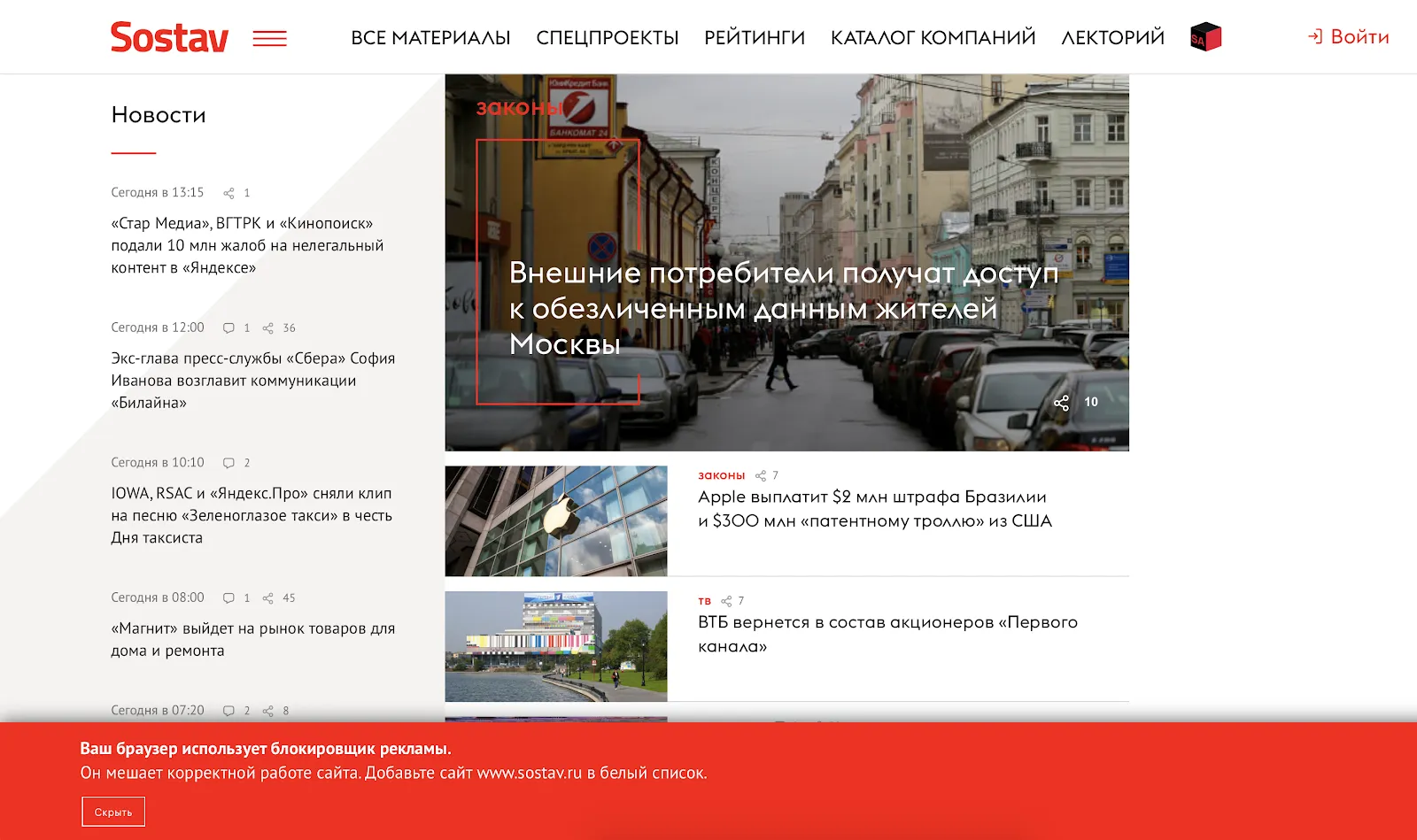This screenshot has height=840, width=1417.
Task: Open Каталог компаний menu item
Action: tap(933, 38)
